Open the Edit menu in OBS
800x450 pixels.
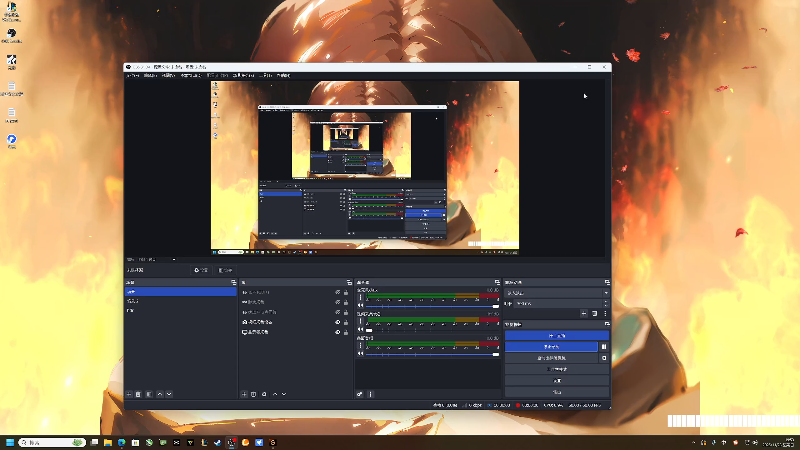point(150,75)
